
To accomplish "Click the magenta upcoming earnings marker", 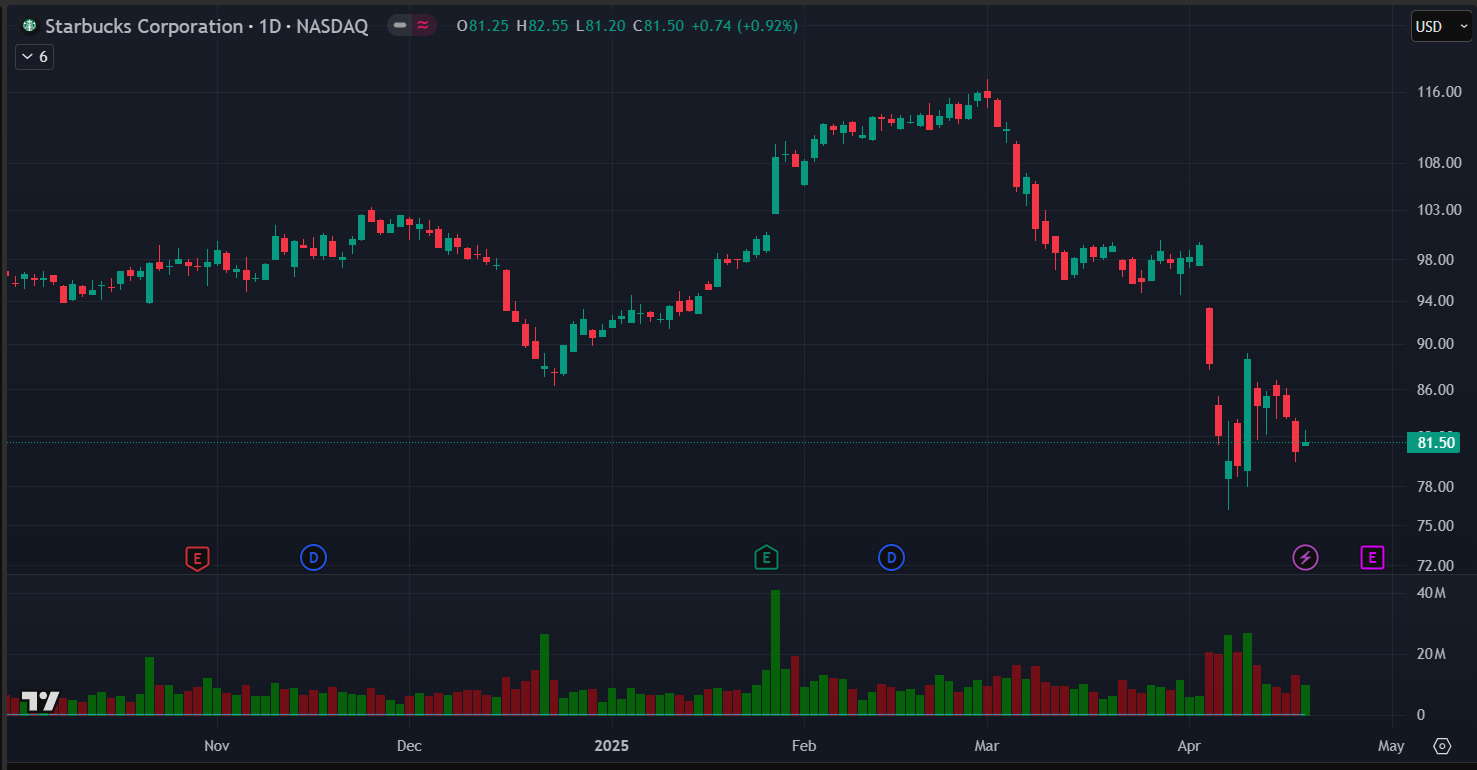I will tap(1373, 558).
